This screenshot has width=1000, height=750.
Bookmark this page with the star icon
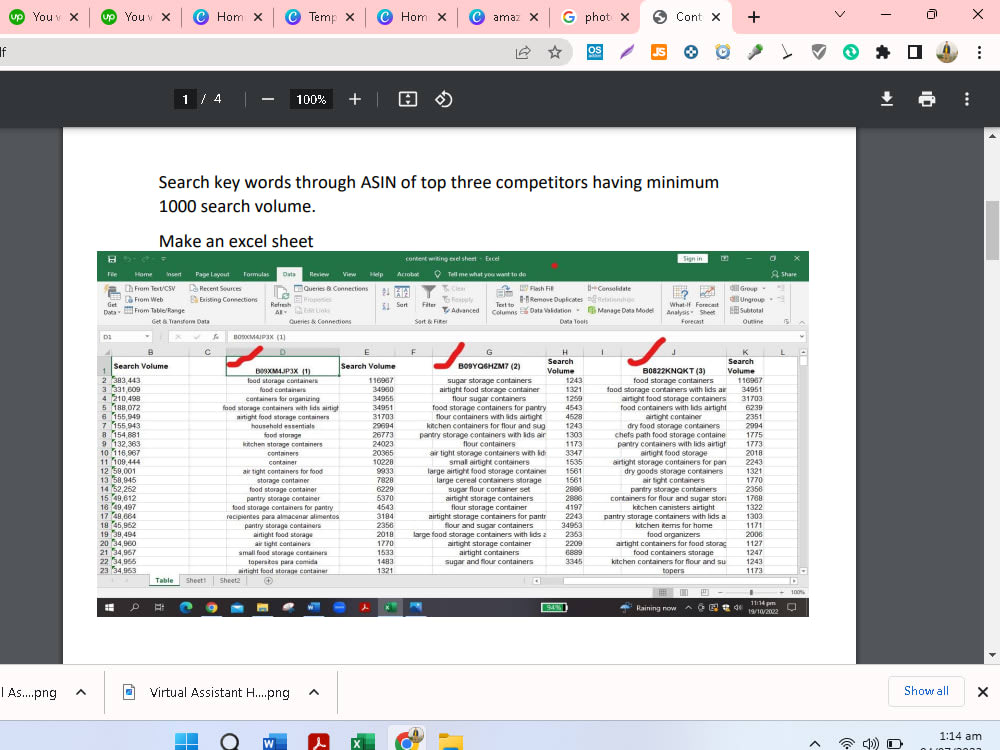(x=555, y=52)
